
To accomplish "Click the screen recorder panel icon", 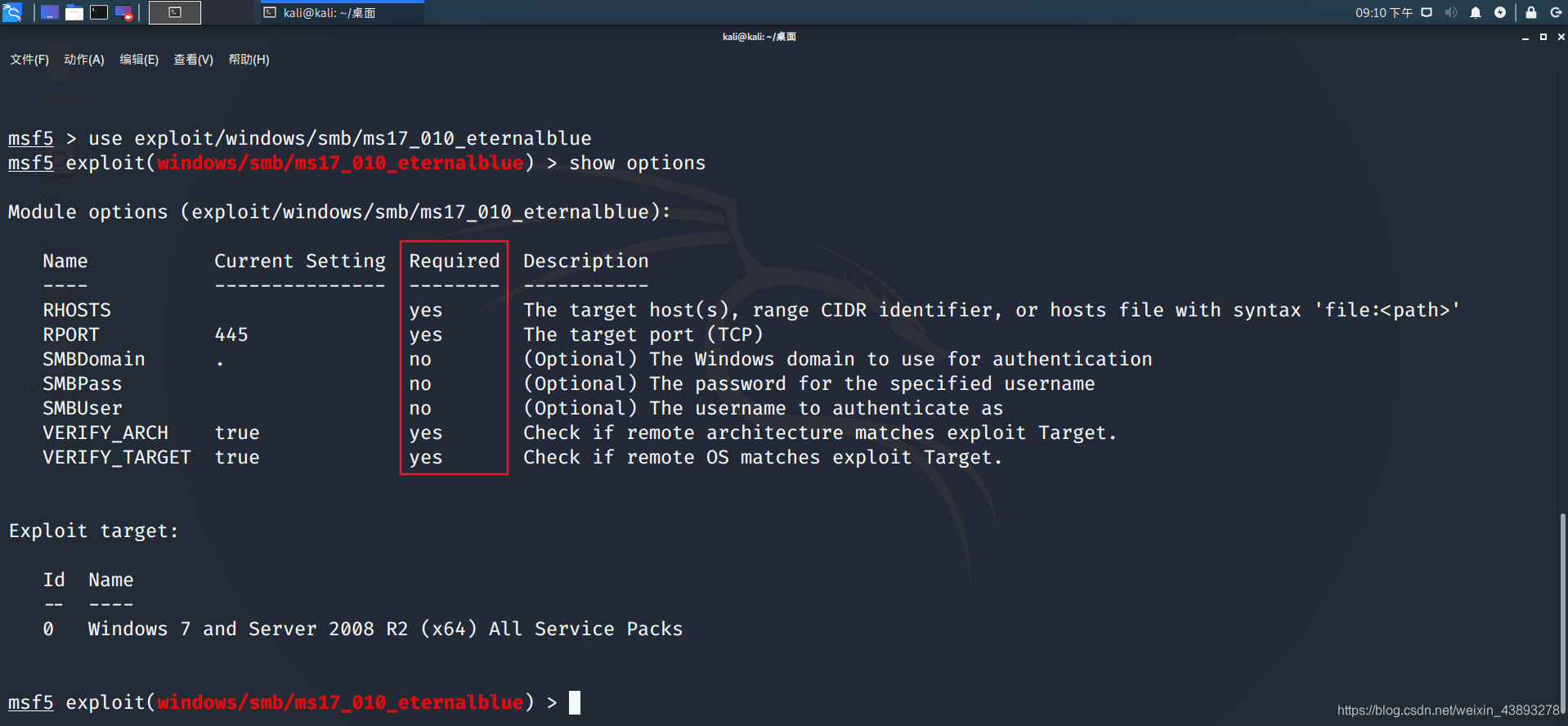I will click(123, 12).
